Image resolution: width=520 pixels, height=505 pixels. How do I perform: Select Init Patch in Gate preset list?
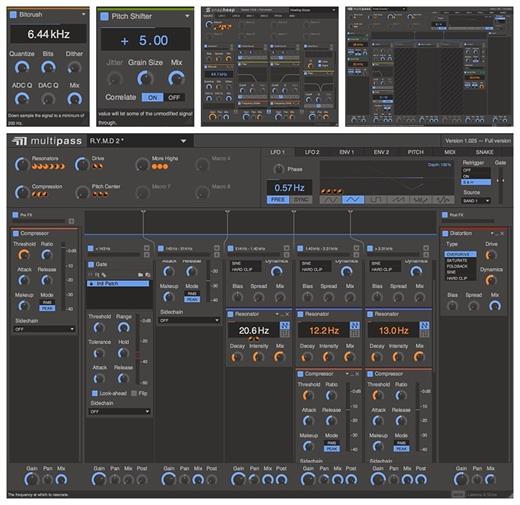118,284
